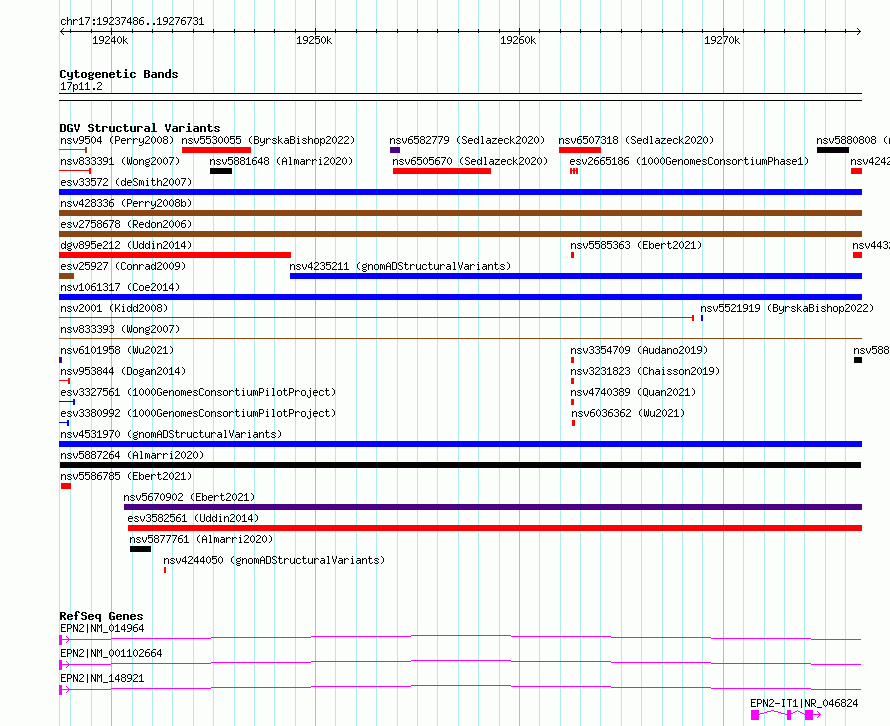Select the EPN2-IT1|NR_046824 gene label
This screenshot has height=726, width=890.
point(804,703)
